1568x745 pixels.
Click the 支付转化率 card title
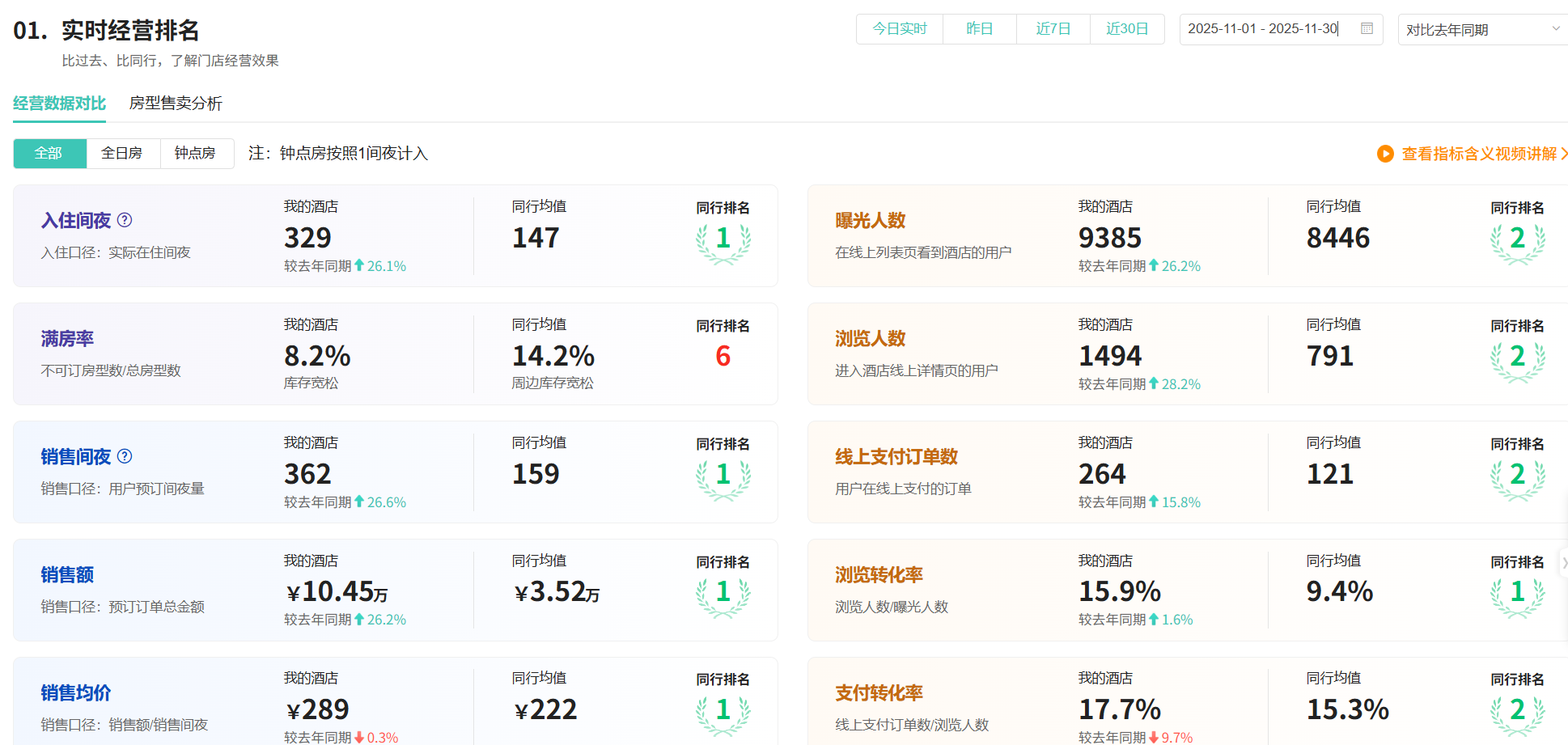[879, 692]
